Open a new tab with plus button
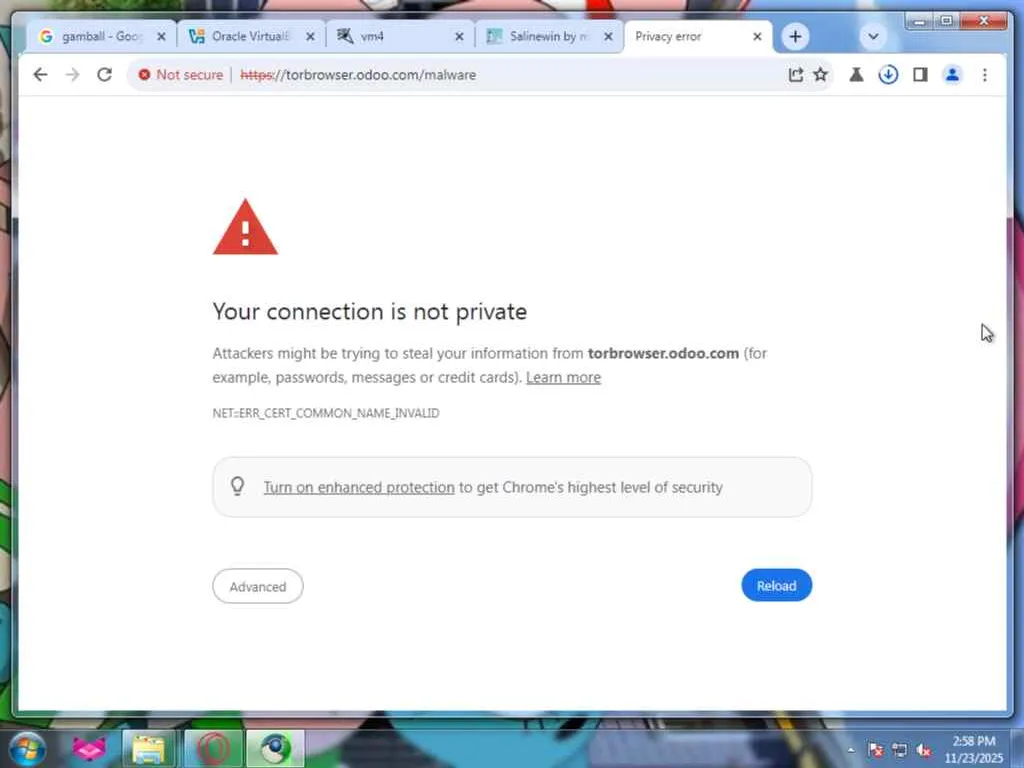This screenshot has width=1024, height=768. (795, 37)
